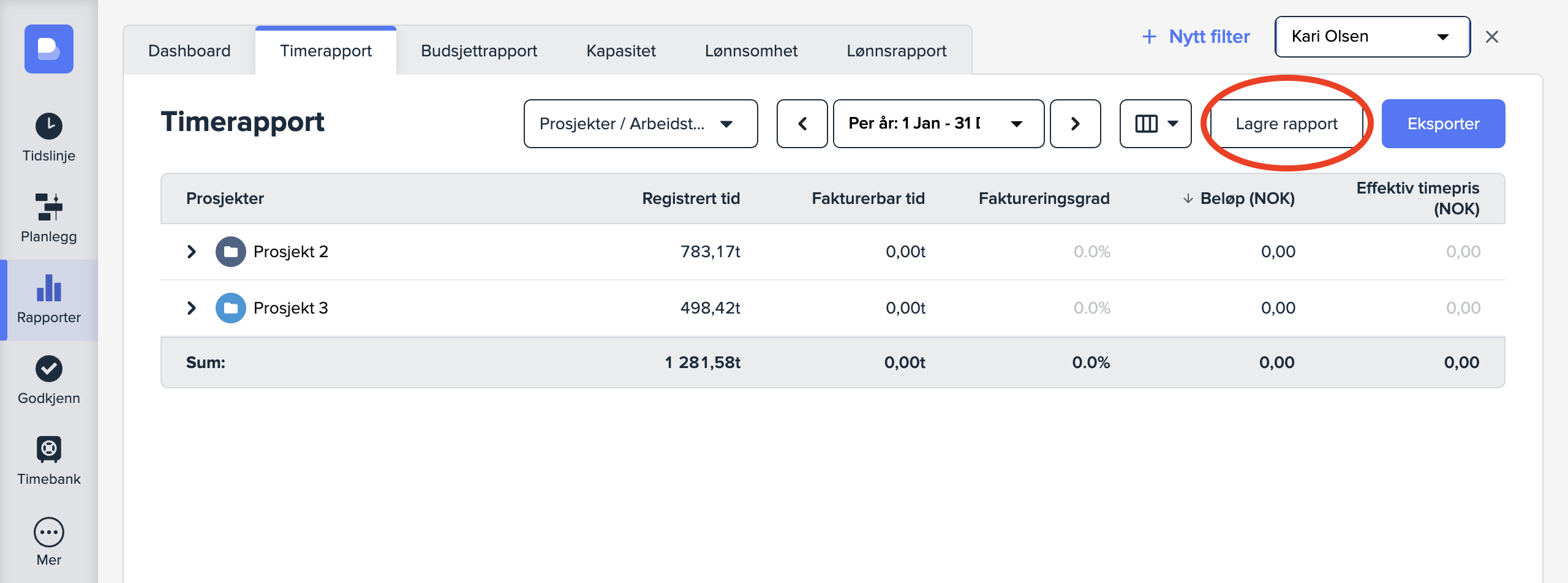Open the Prosjekter / Arbeidstyper filter dropdown
The image size is (1568, 583).
click(640, 124)
